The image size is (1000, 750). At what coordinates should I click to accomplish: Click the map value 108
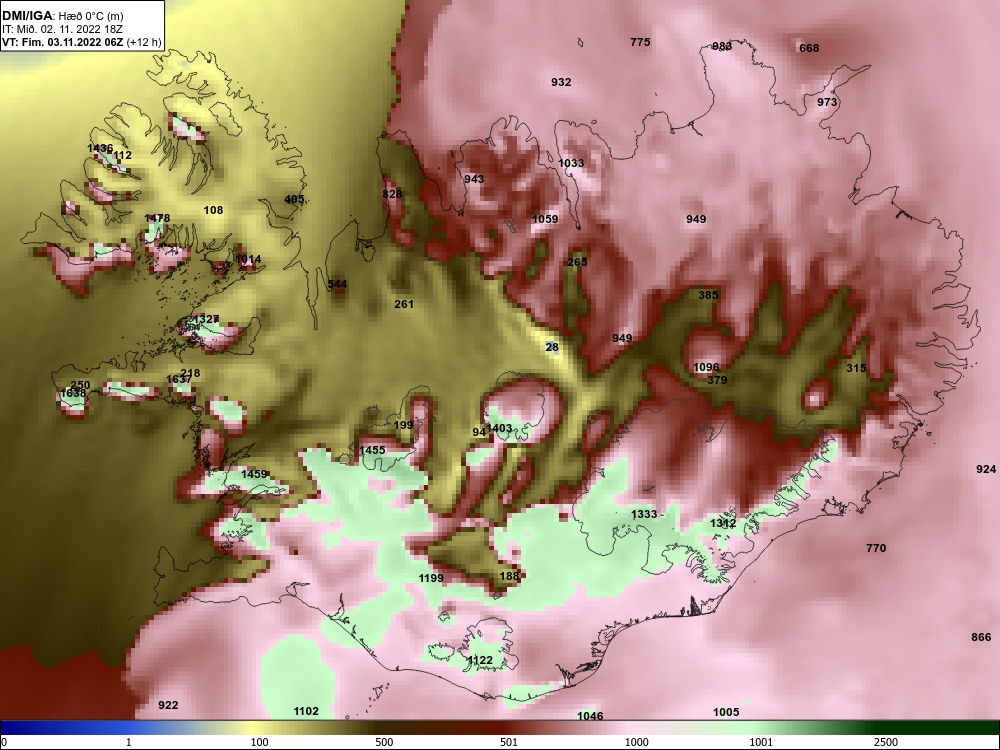pyautogui.click(x=213, y=210)
